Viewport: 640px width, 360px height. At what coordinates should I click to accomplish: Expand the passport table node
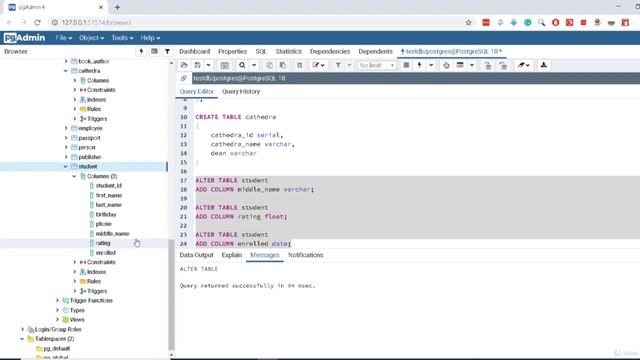66,138
